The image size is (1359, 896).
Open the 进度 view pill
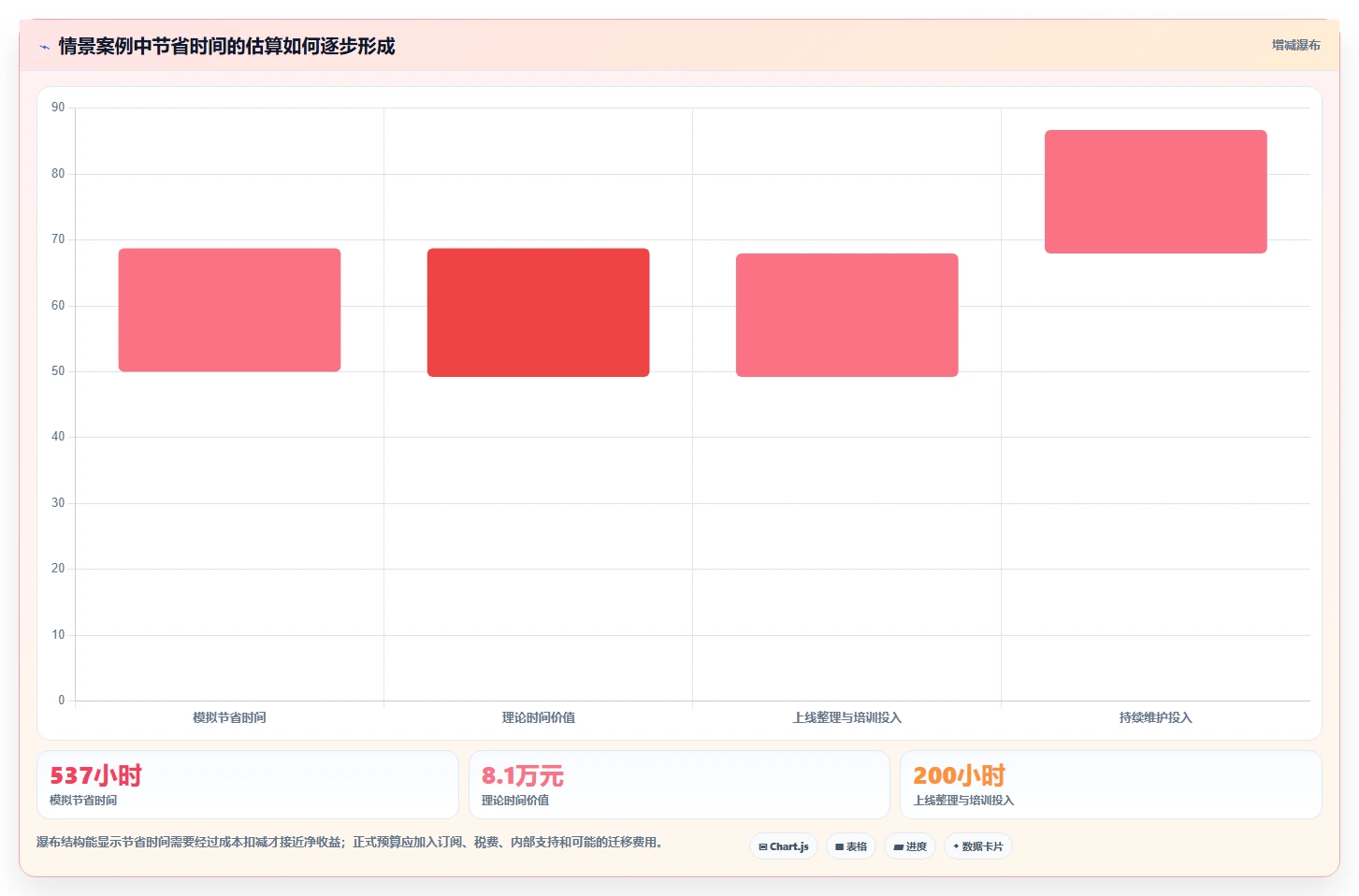(910, 846)
